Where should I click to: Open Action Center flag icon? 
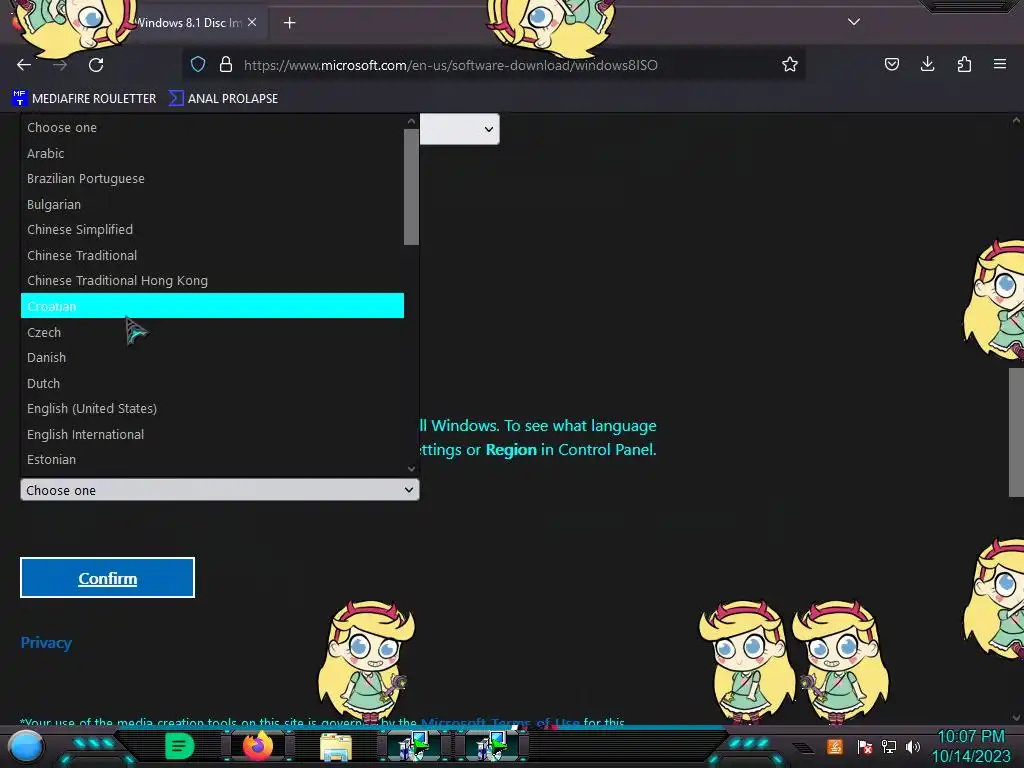pos(865,746)
